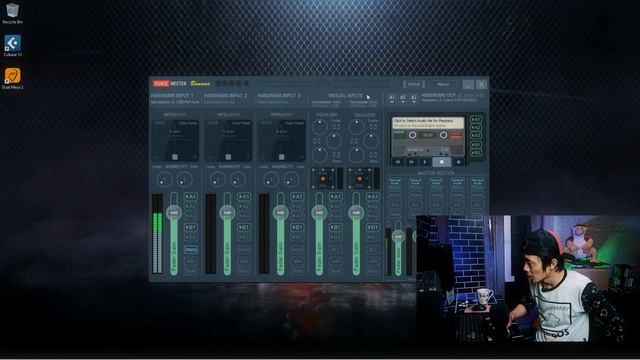Click the Comp knob on Hardware Input 2

(218, 179)
